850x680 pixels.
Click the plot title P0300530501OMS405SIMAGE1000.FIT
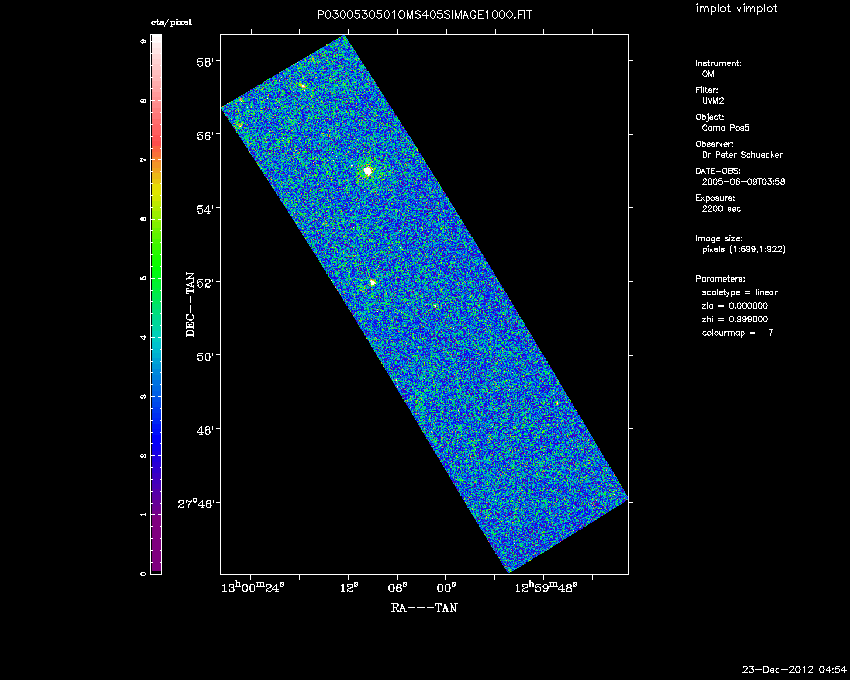coord(424,15)
